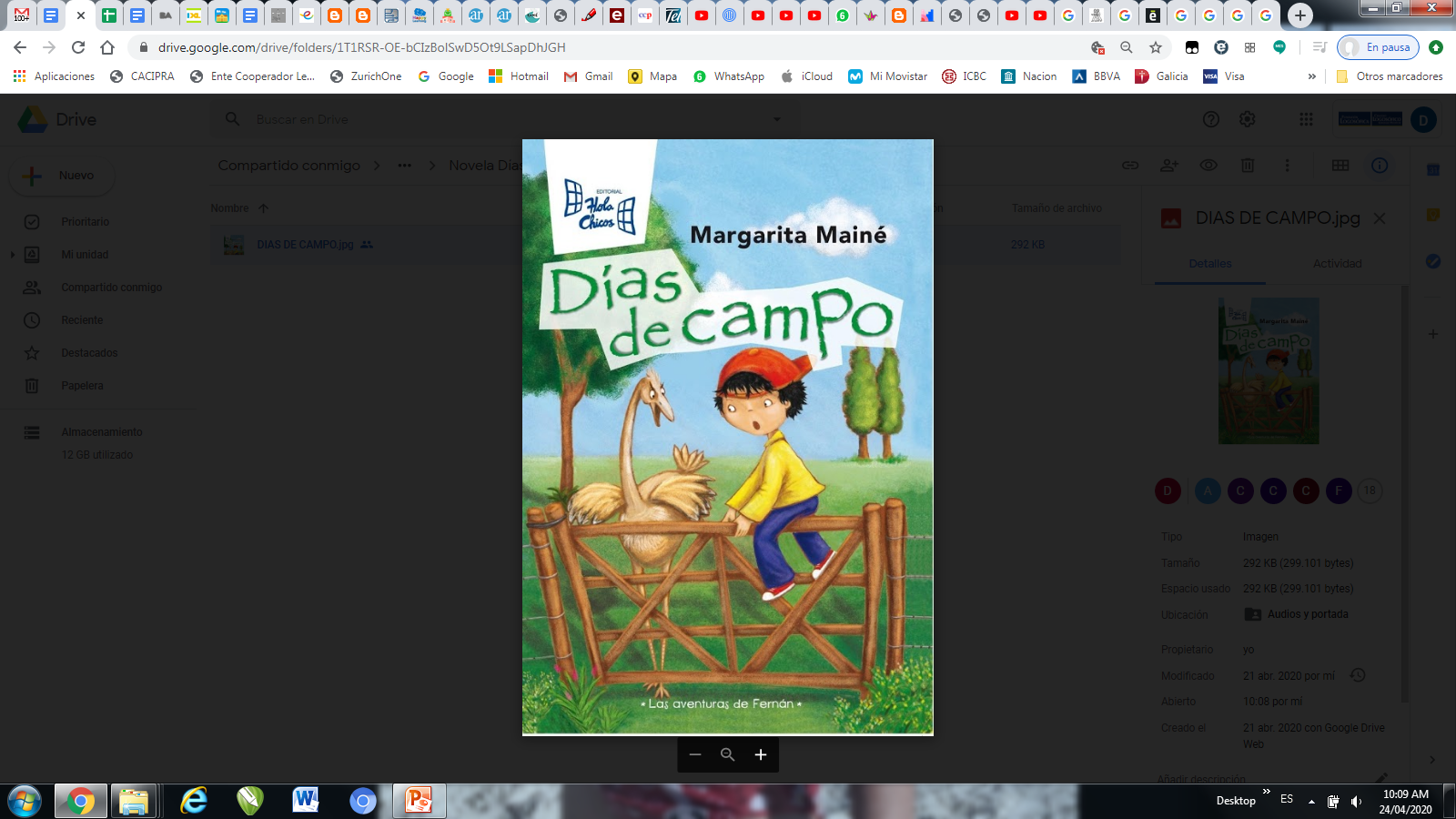Open the WhatsApp bookmark
Viewport: 1456px width, 819px height.
(x=729, y=76)
